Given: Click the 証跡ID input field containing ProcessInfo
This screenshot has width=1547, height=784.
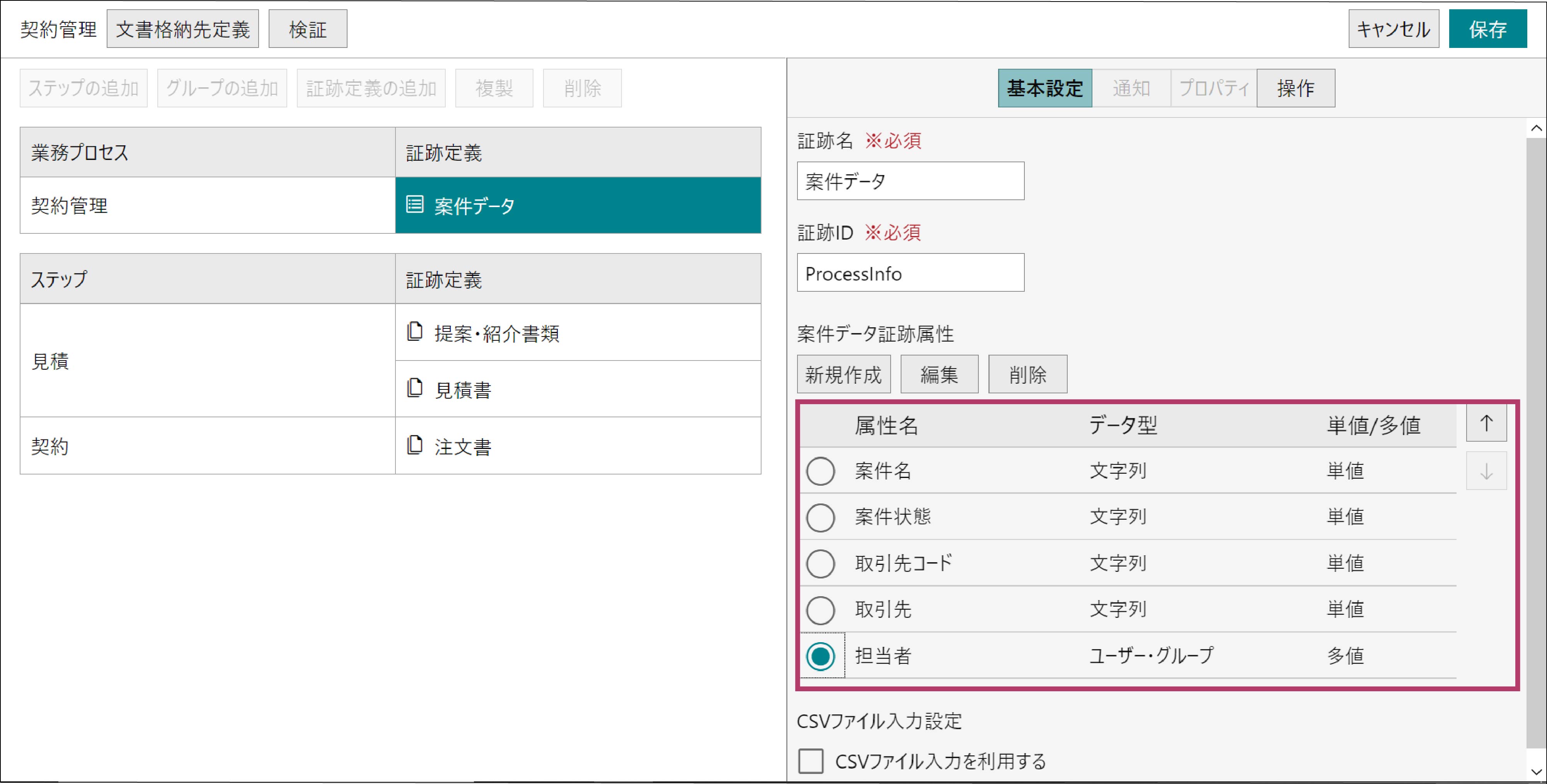Looking at the screenshot, I should click(910, 272).
